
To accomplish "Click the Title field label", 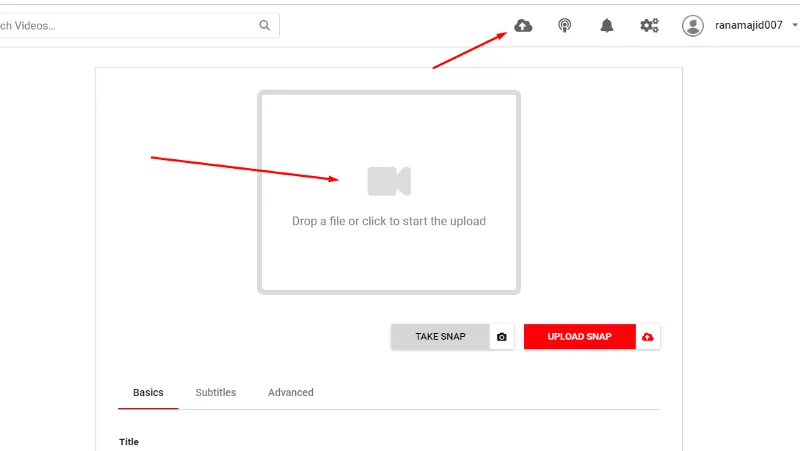I will pyautogui.click(x=129, y=442).
